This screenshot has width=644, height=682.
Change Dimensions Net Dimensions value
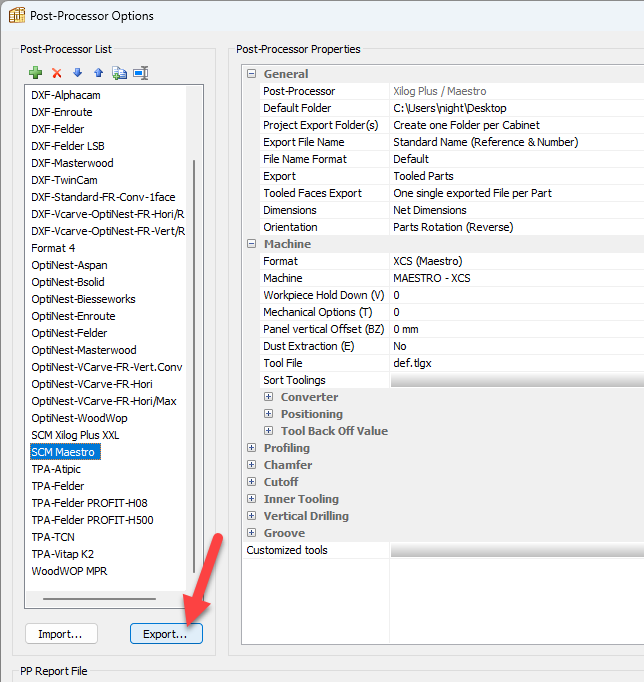coord(517,210)
